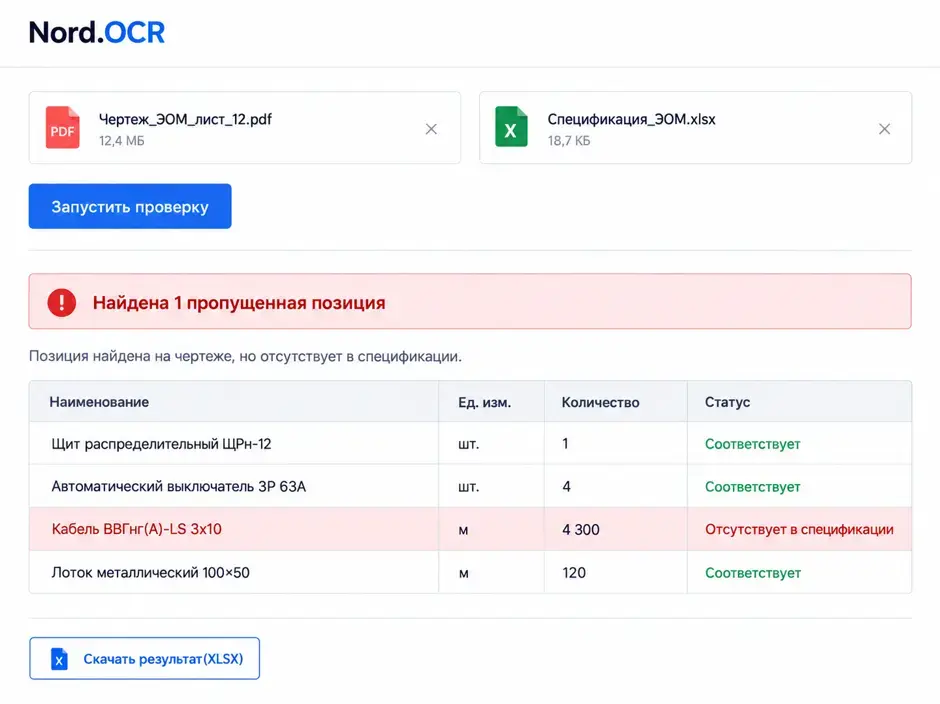Remove Спецификация_ЭОМ.xlsx with its X icon
940x704 pixels.
click(884, 129)
